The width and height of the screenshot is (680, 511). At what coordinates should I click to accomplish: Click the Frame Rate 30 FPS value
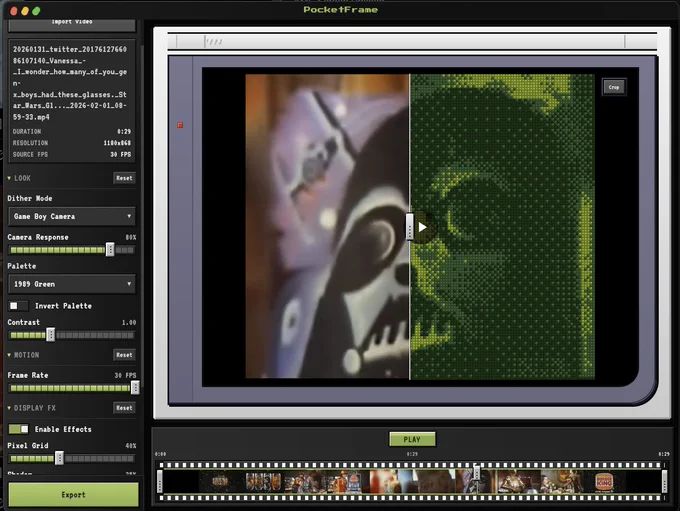[125, 376]
